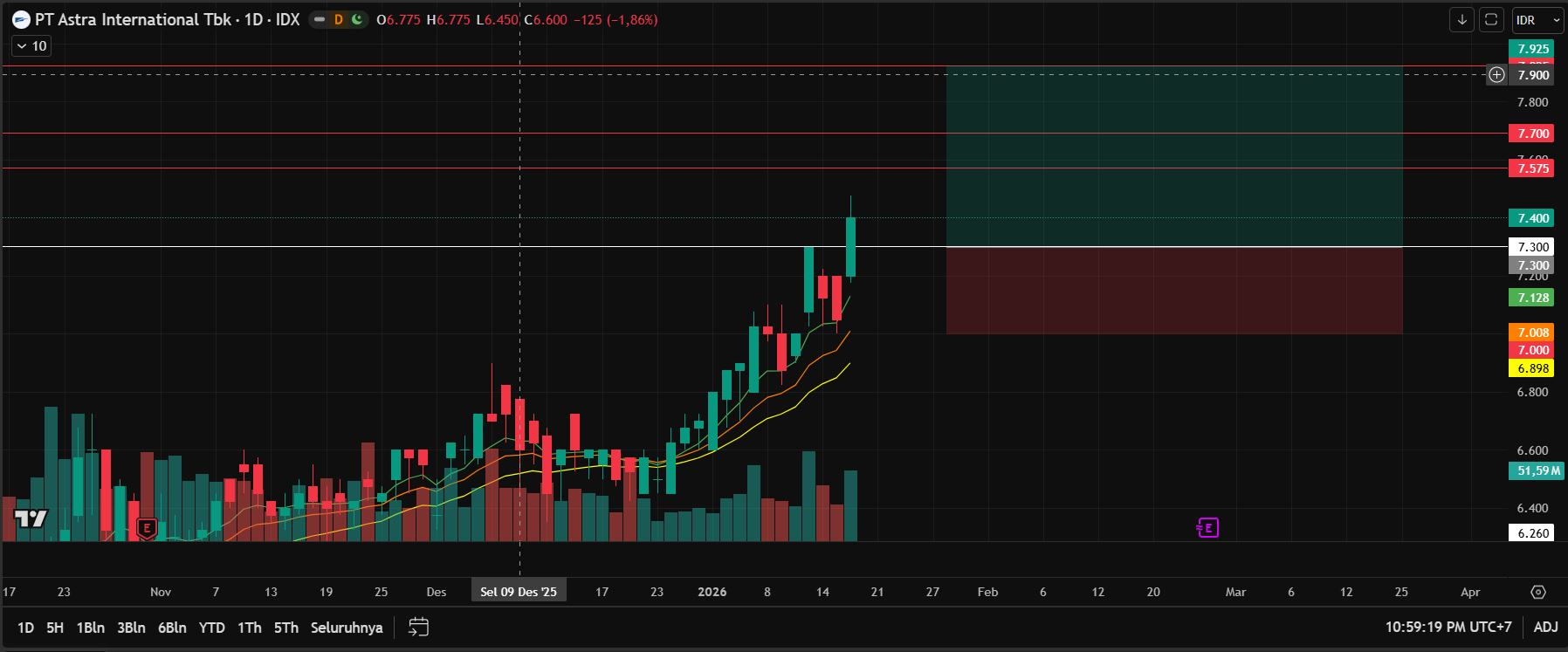Click the PT Astra International Tbk title
Viewport: 1568px width, 652px height.
pyautogui.click(x=134, y=20)
